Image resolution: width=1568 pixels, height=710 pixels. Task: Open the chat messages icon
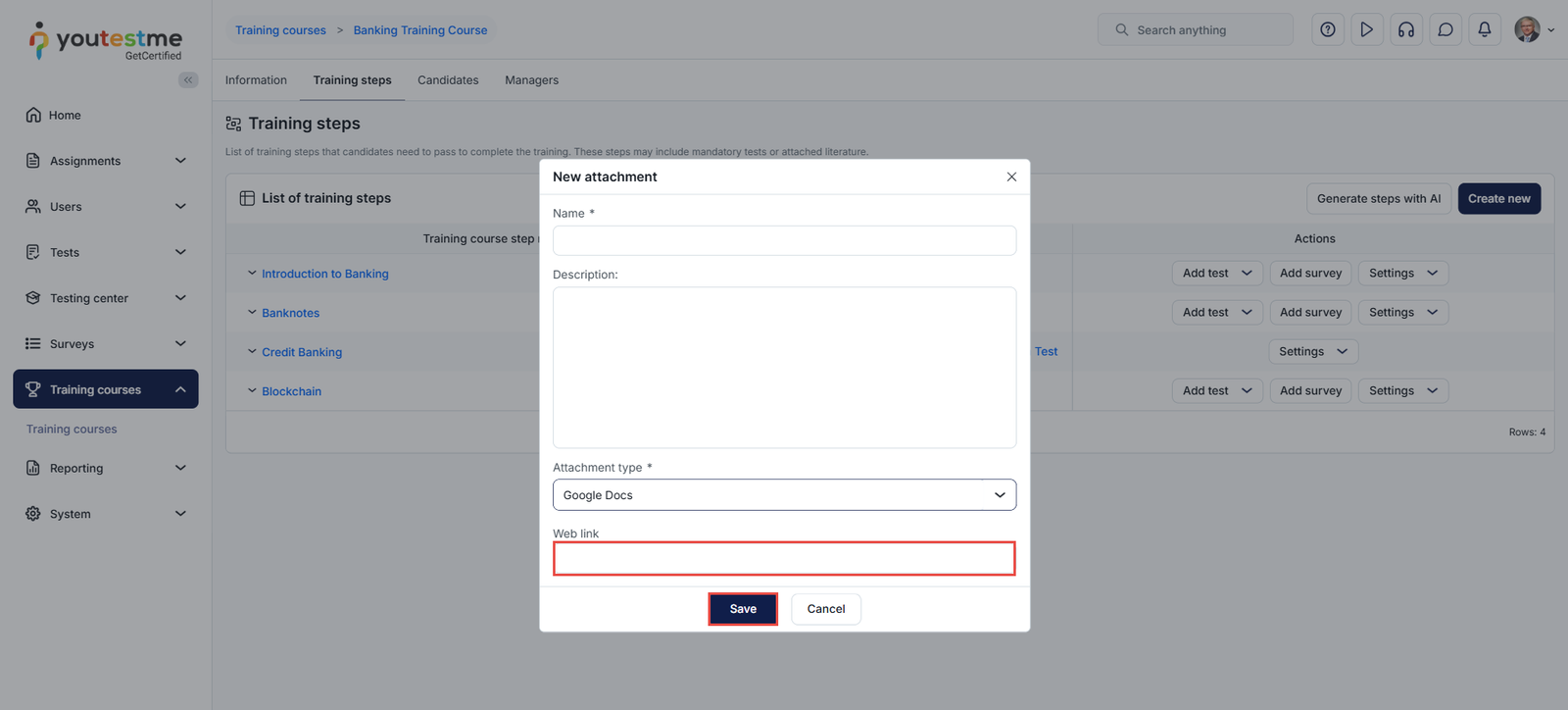pos(1445,30)
